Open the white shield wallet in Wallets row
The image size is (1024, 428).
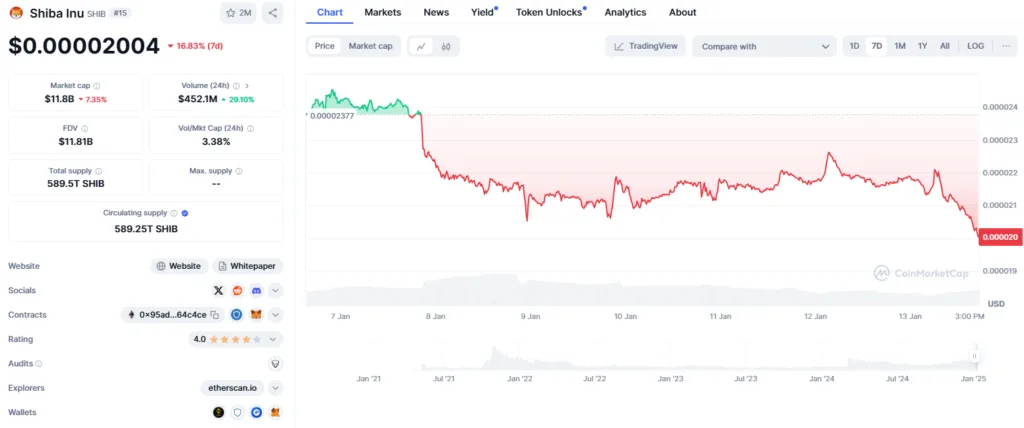238,412
